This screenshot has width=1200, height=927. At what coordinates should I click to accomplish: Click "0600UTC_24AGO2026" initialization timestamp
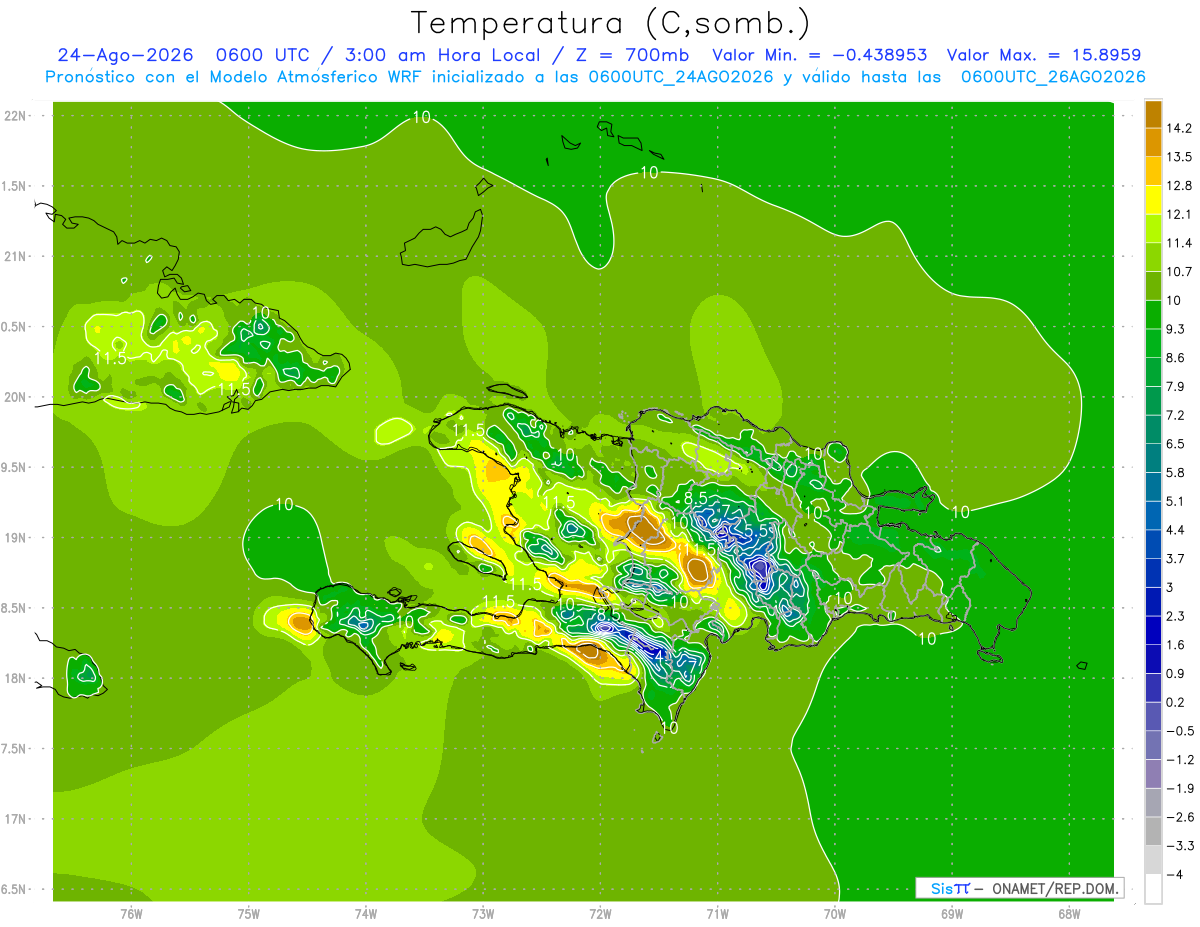682,77
